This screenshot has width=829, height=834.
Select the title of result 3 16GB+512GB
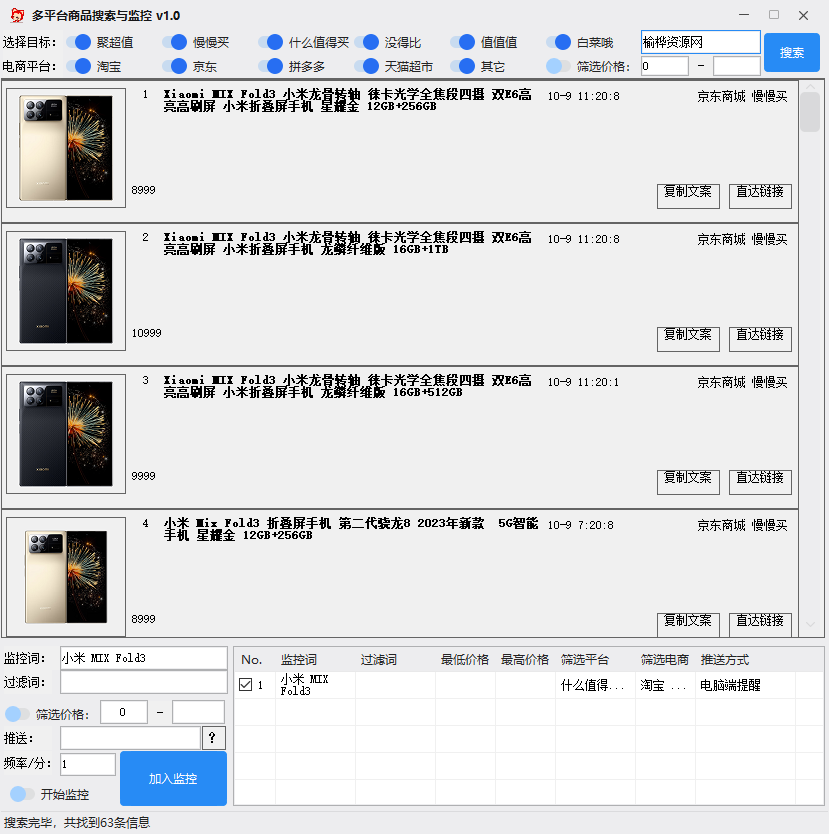pos(348,386)
